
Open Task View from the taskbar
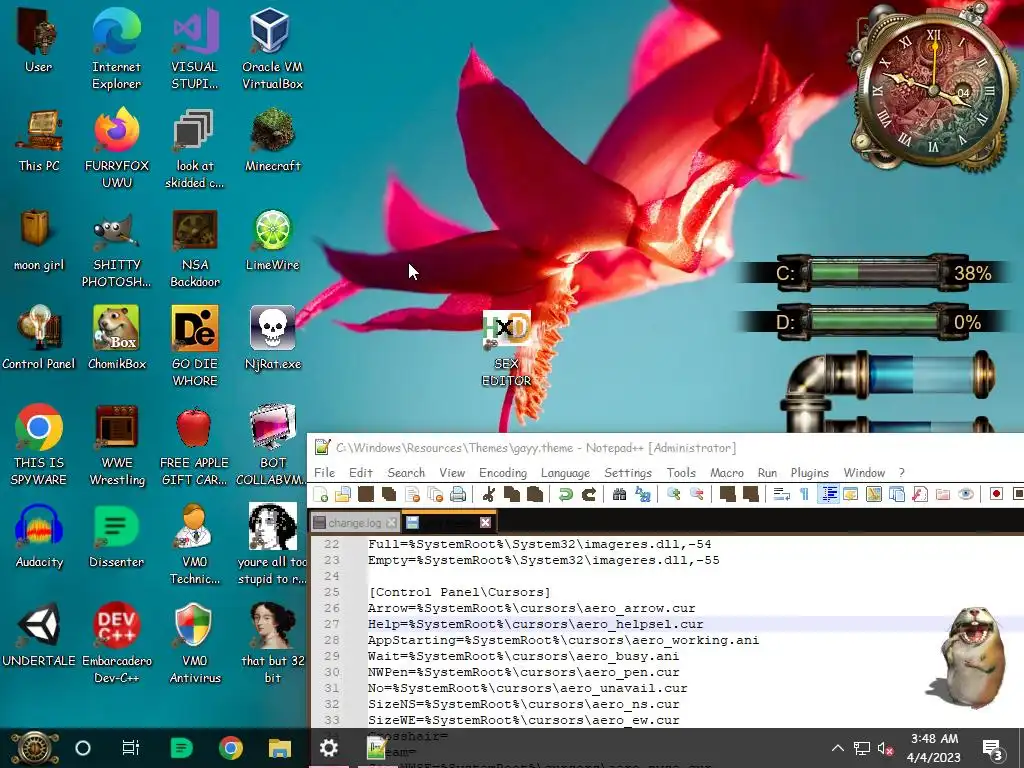pyautogui.click(x=131, y=748)
